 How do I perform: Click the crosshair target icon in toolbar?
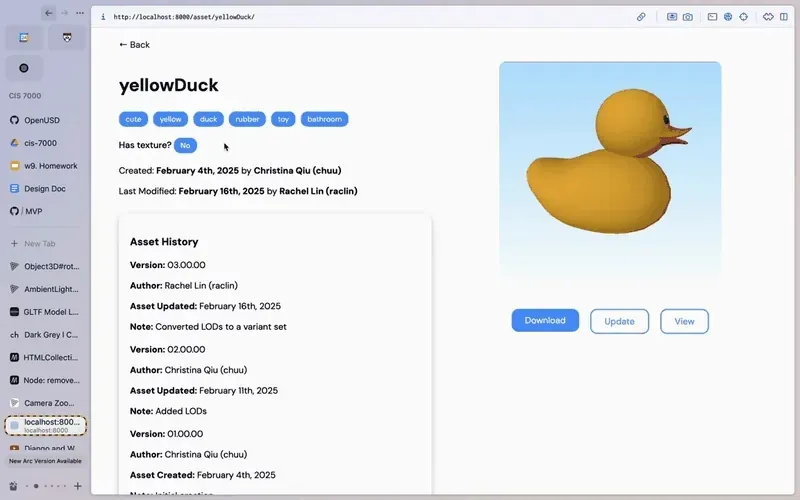(743, 17)
